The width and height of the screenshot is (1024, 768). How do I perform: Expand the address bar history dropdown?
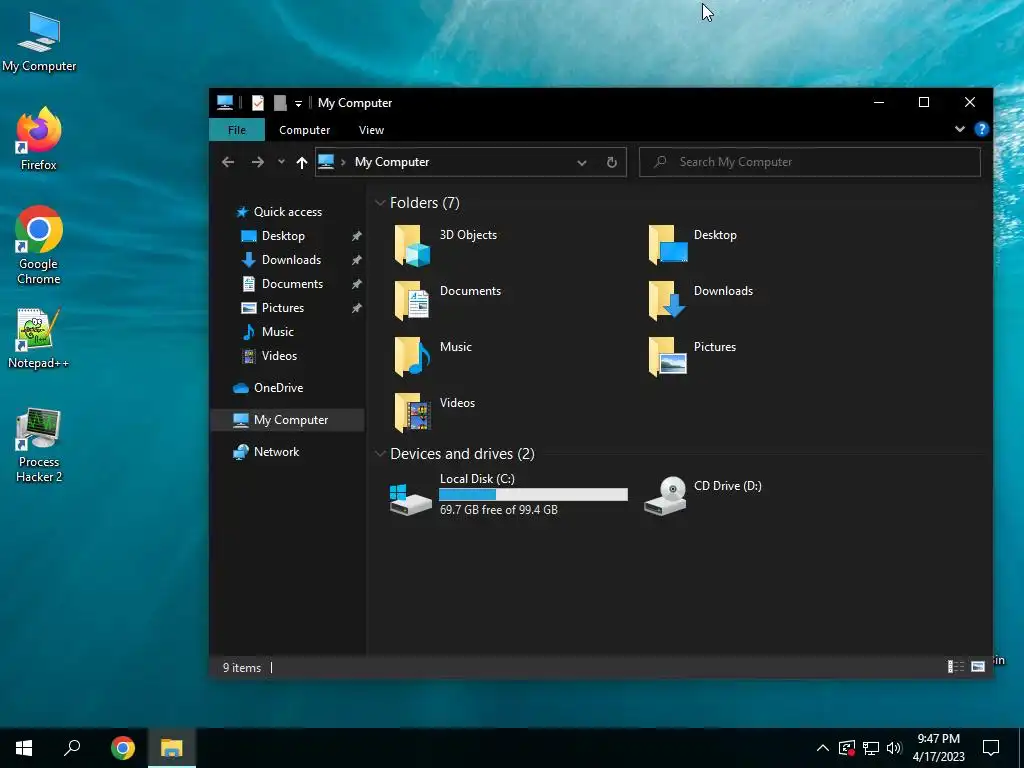pyautogui.click(x=582, y=163)
